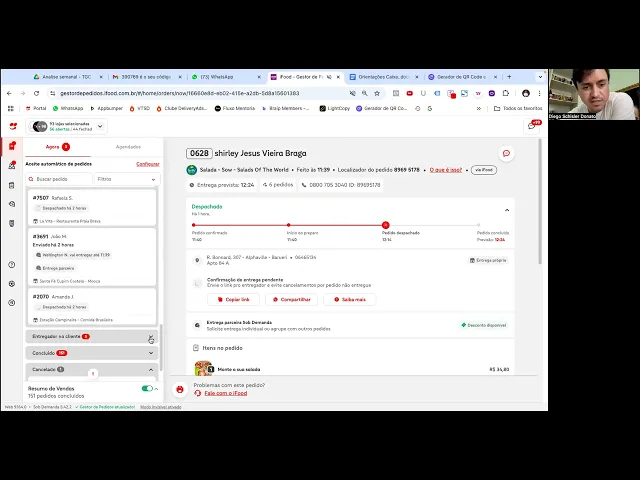Open the orders section in iFood sidebar
This screenshot has width=640, height=480.
coord(12,146)
